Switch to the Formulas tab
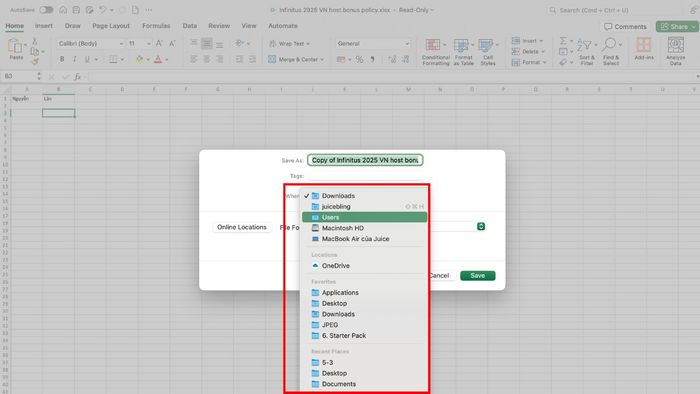700x394 pixels. pos(156,26)
